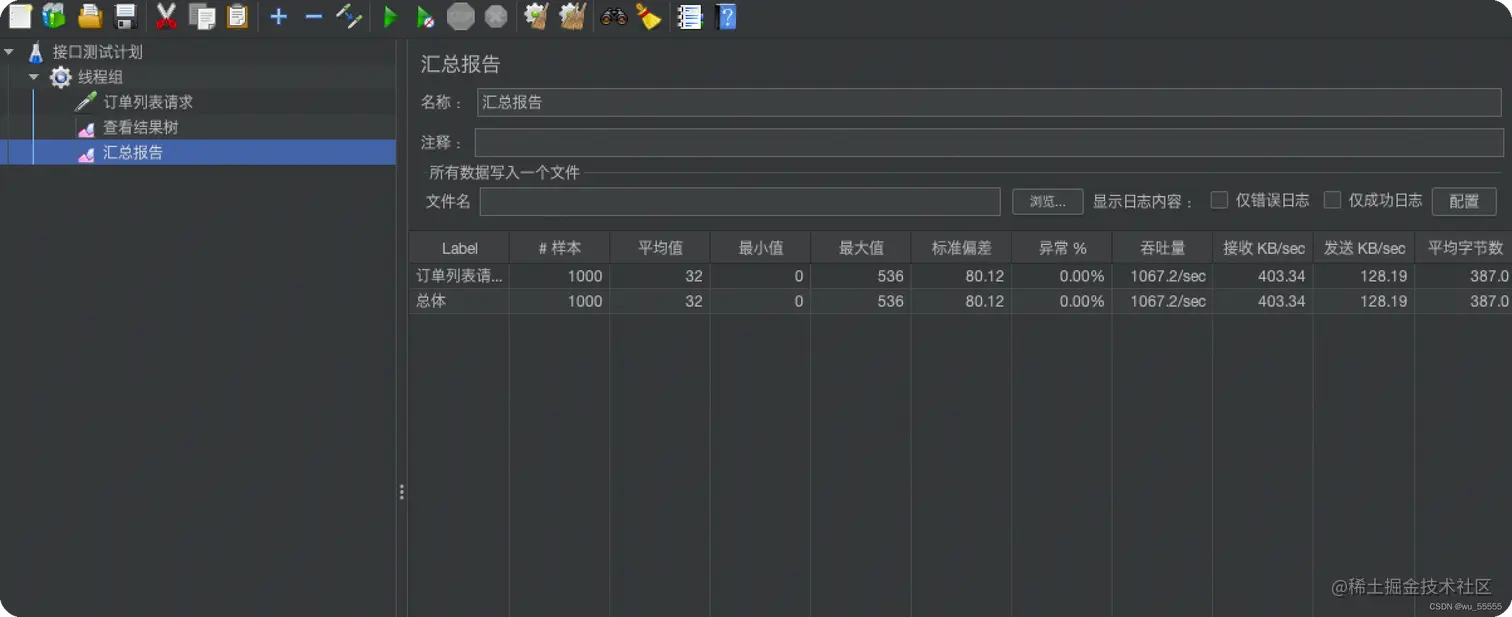Open the Search icon (binoculars)
Image resolution: width=1512 pixels, height=617 pixels.
click(613, 16)
